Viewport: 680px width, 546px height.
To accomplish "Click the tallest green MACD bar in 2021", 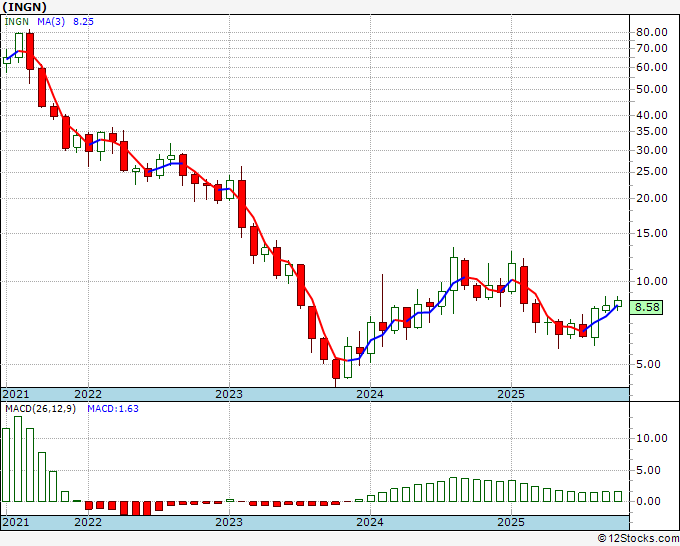I will (18, 459).
